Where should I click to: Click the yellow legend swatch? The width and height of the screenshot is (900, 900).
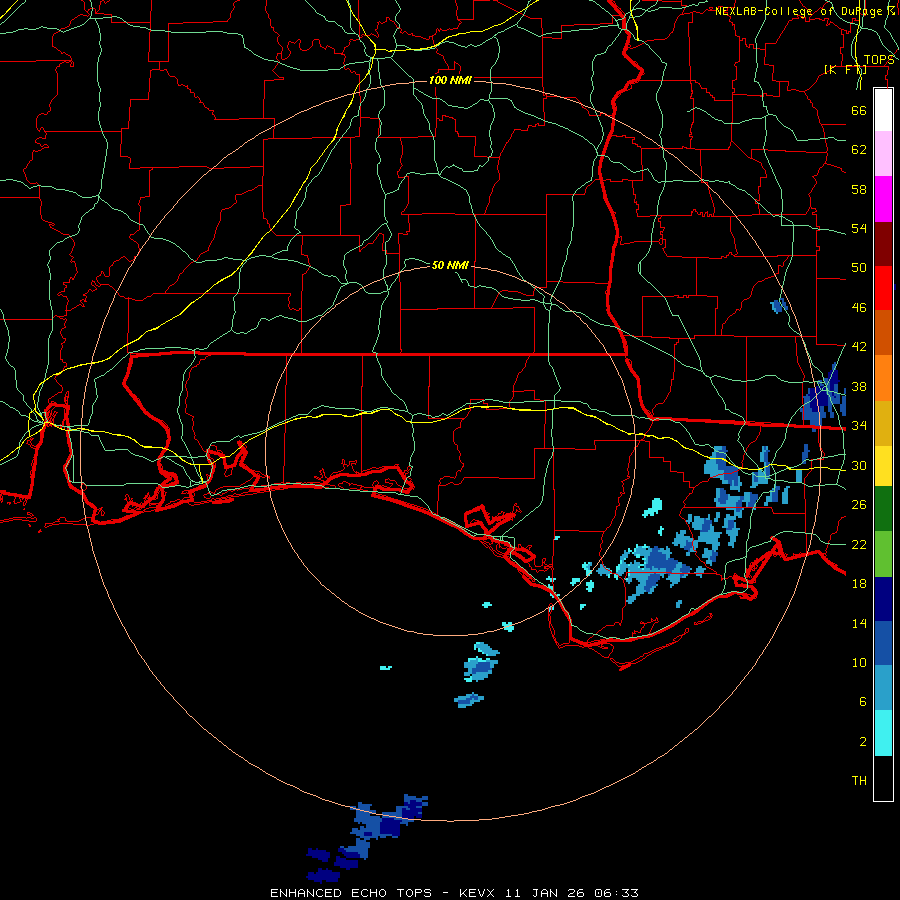click(883, 465)
